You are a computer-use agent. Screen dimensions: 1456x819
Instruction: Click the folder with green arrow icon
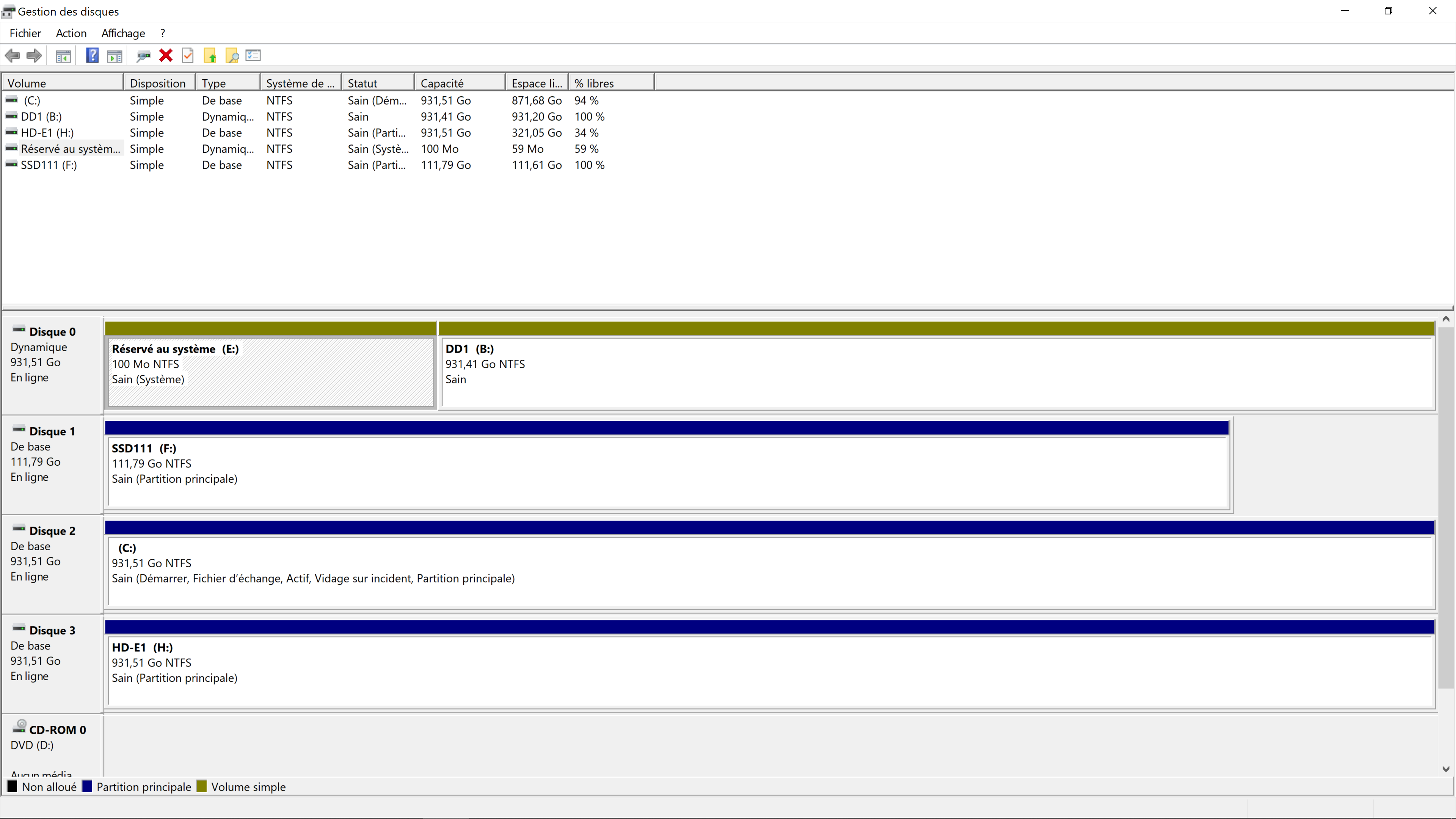coord(210,55)
